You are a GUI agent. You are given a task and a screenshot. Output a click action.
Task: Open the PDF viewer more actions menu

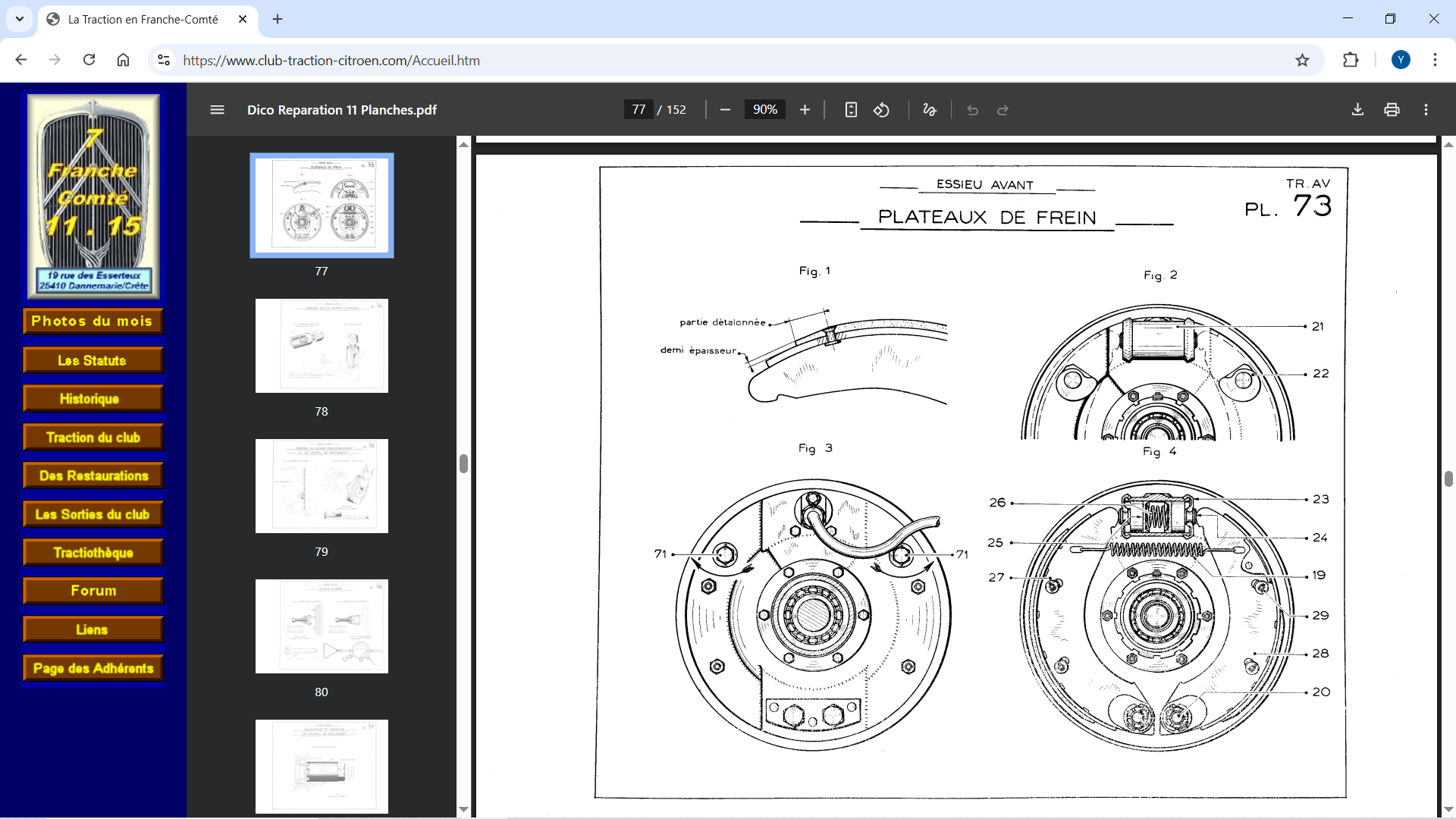[1426, 110]
